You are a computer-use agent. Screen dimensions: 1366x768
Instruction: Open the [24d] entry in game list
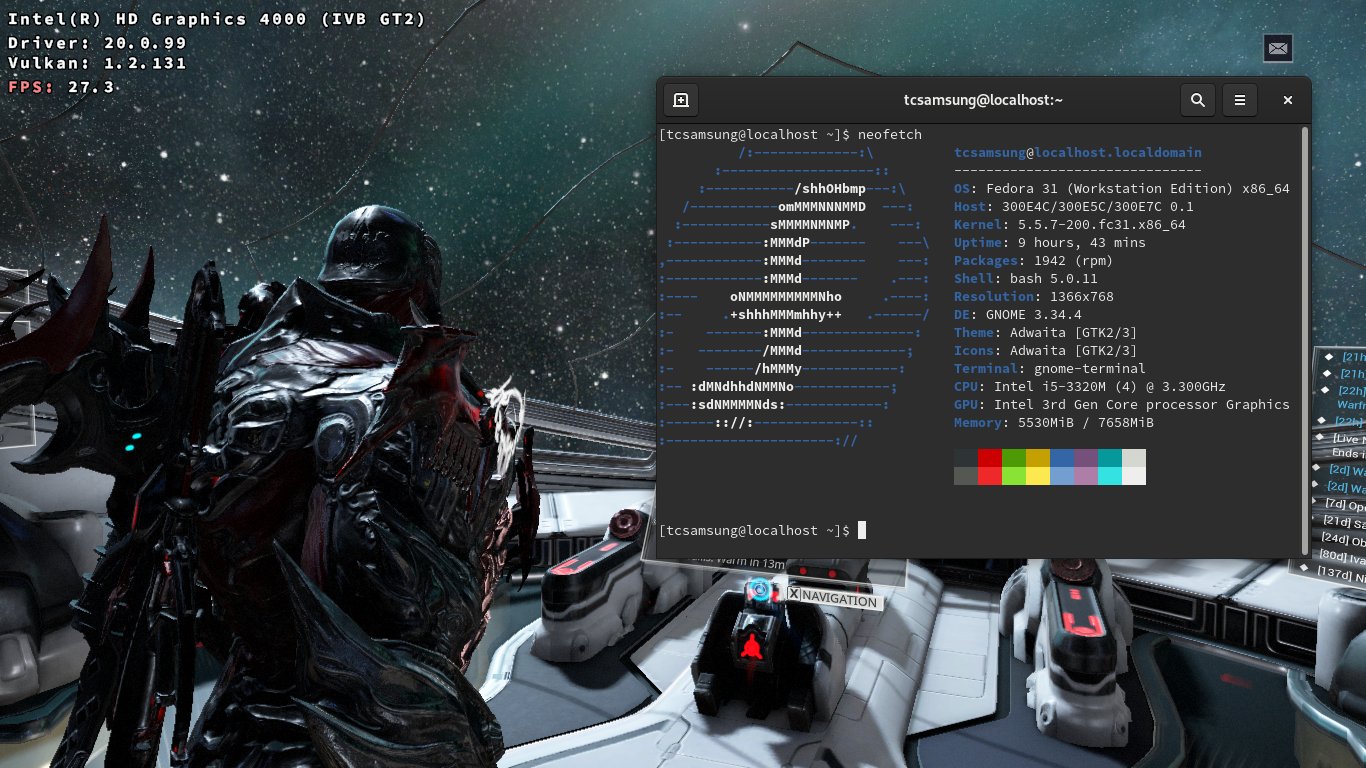point(1343,539)
